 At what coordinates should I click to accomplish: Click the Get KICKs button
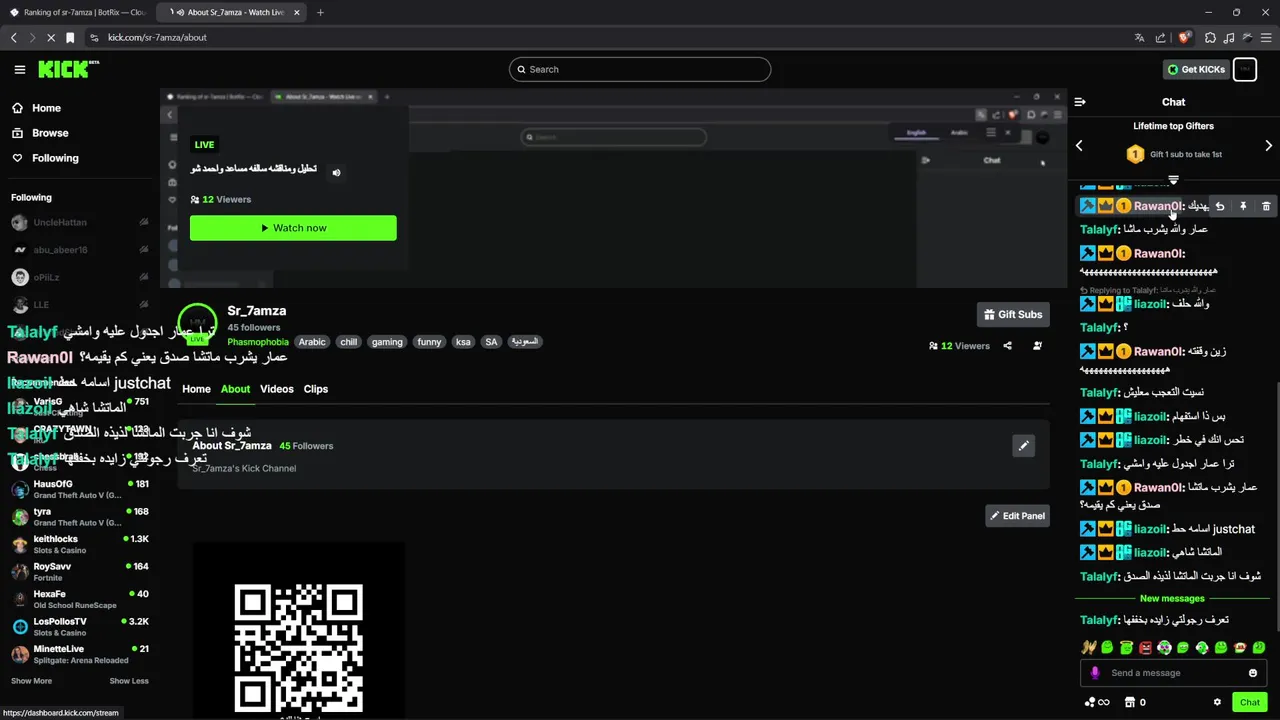(x=1195, y=69)
